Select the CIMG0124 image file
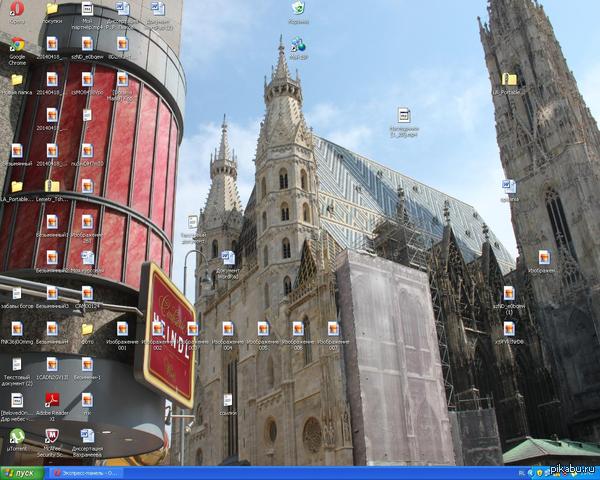 point(87,293)
